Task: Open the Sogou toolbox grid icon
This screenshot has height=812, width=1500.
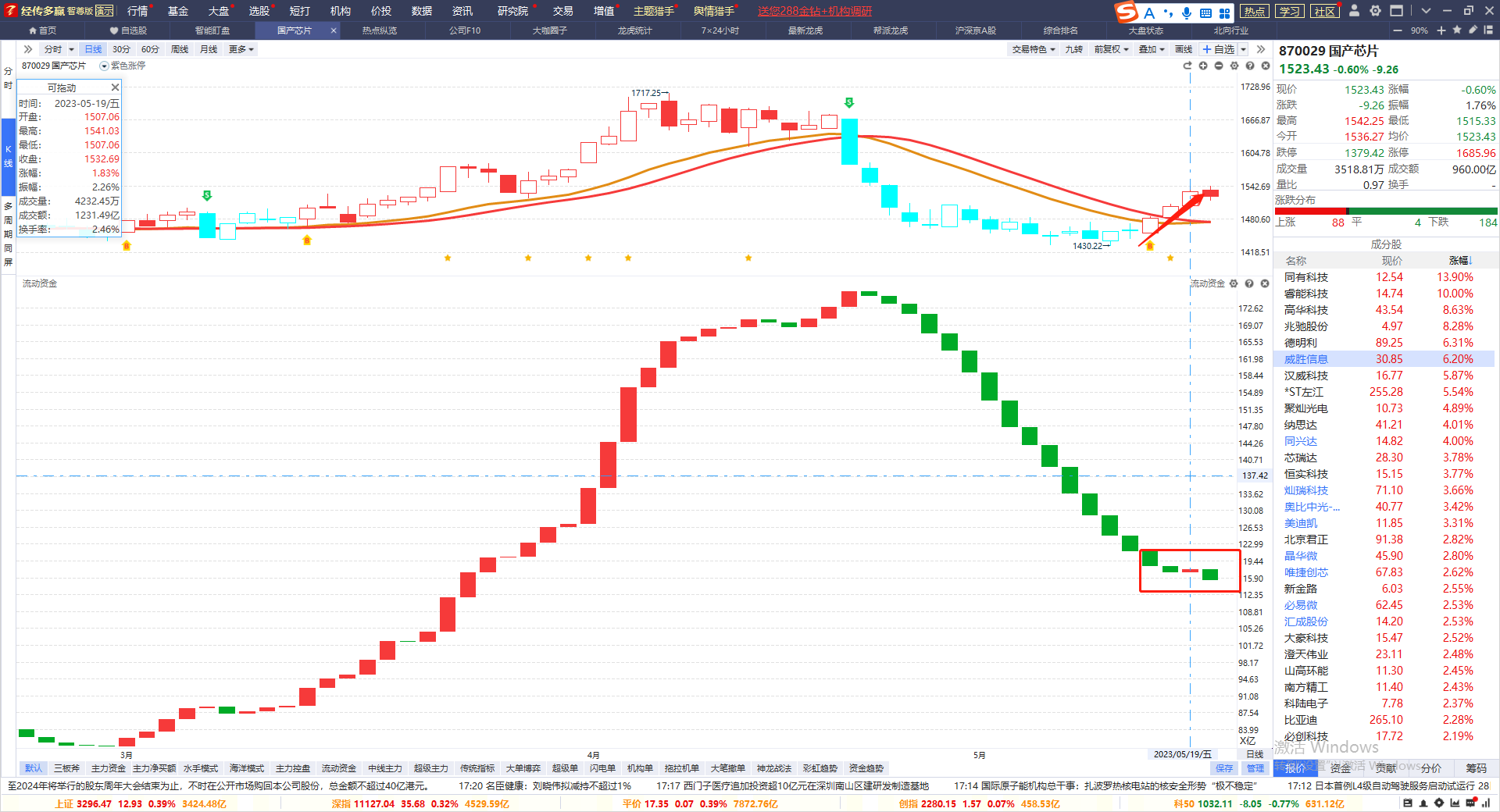Action: tap(1224, 12)
